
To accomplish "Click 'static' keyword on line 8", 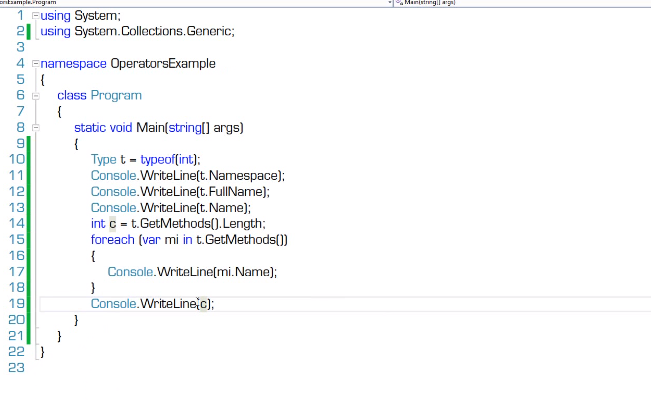I will 90,128.
